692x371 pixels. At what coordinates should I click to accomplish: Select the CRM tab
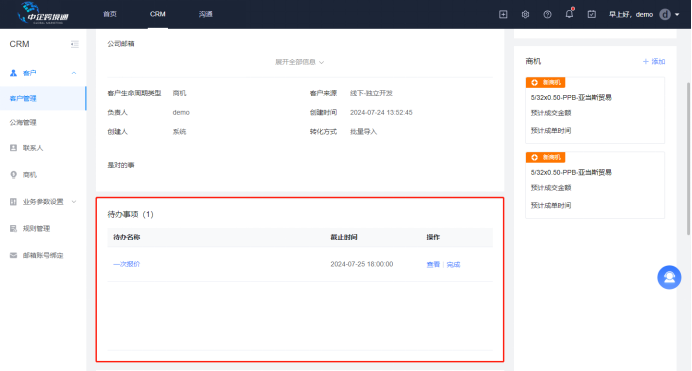(158, 14)
